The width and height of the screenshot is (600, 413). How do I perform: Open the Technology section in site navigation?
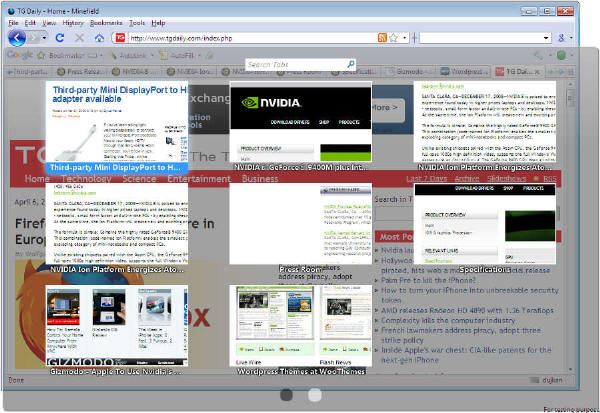click(86, 179)
